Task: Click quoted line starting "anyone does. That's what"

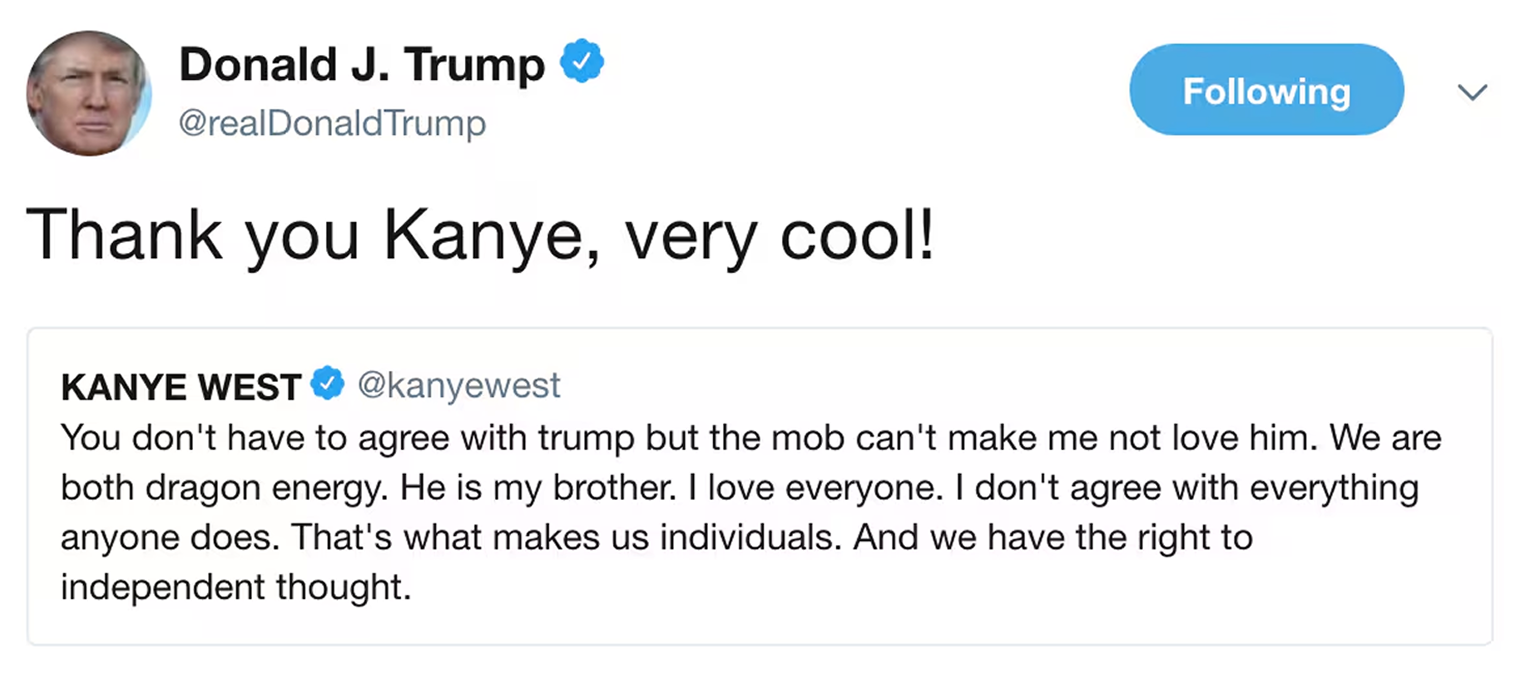Action: (x=657, y=538)
